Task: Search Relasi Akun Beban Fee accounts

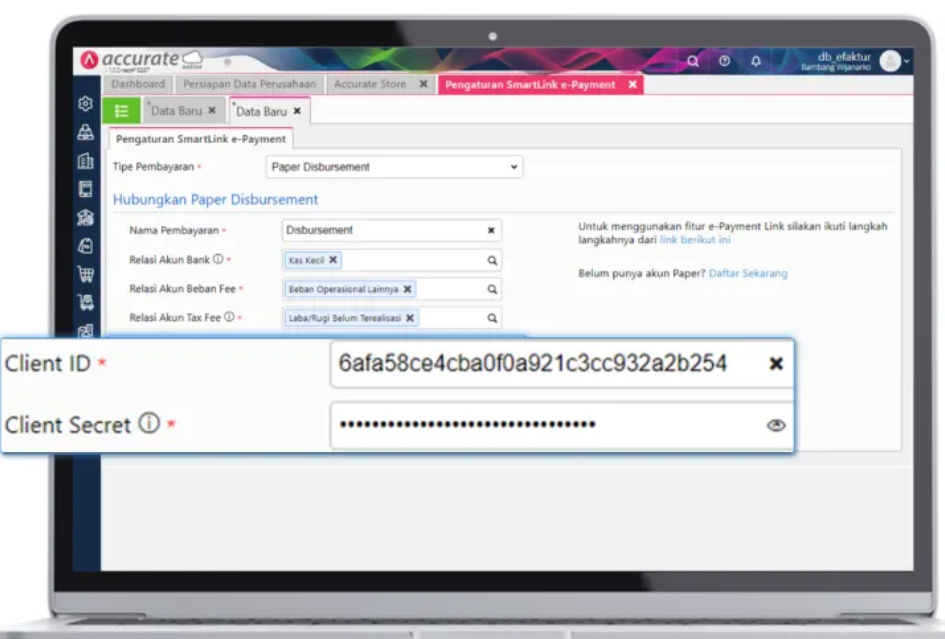Action: click(x=492, y=289)
